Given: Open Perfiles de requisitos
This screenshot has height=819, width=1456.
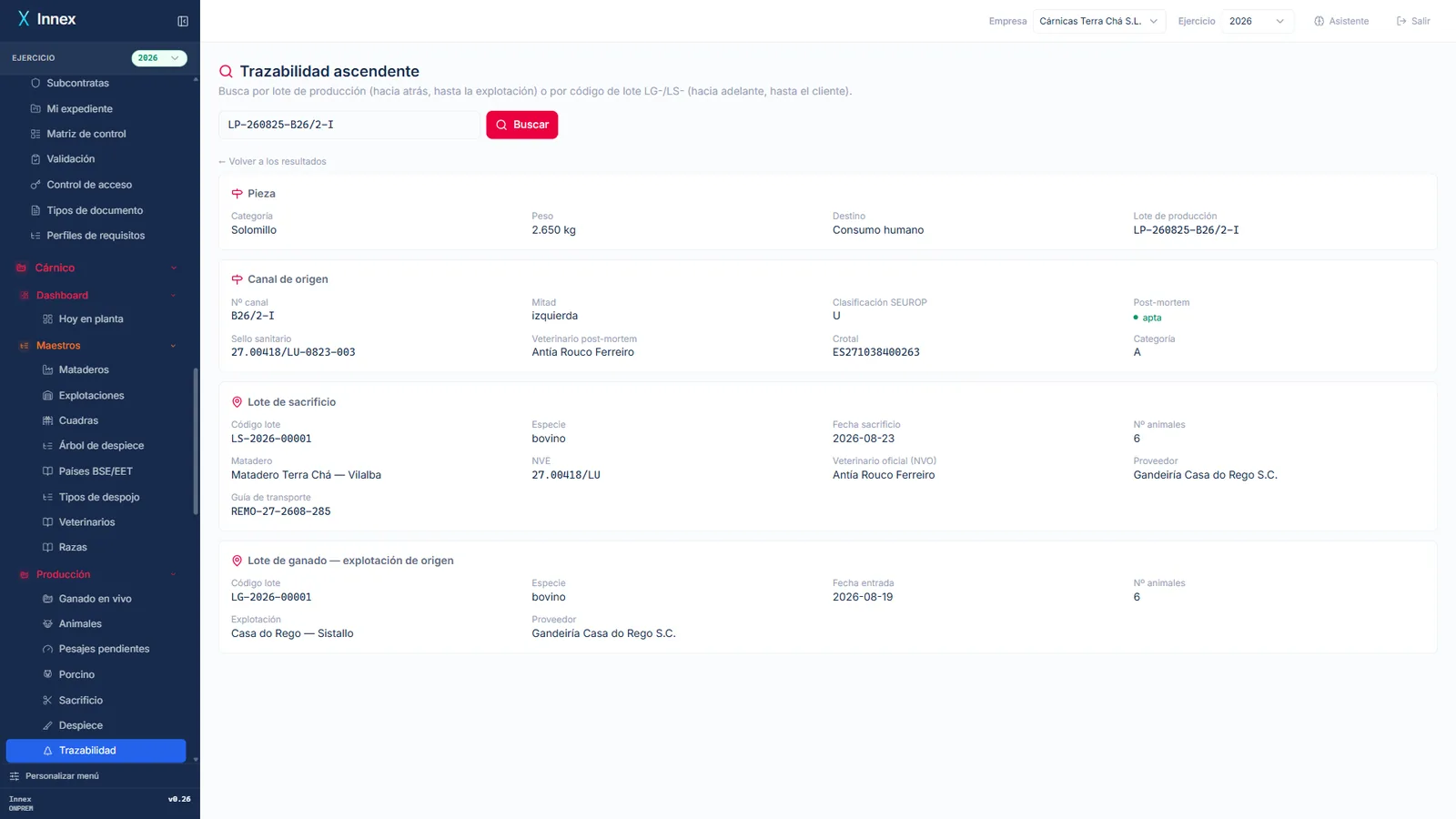Looking at the screenshot, I should coord(96,236).
